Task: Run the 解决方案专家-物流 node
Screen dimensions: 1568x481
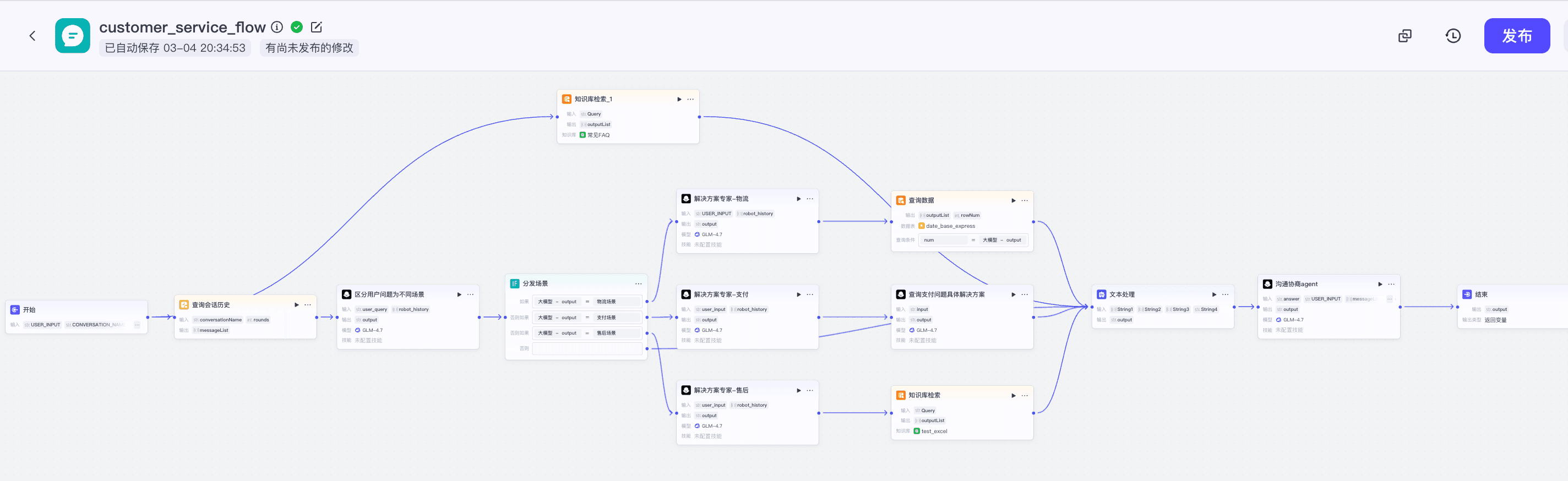Action: click(799, 199)
